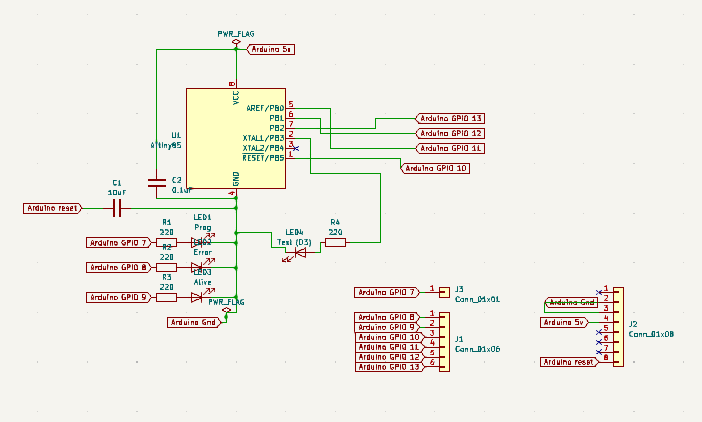Select the Arduino GPIO 7 label at J3

pos(387,292)
